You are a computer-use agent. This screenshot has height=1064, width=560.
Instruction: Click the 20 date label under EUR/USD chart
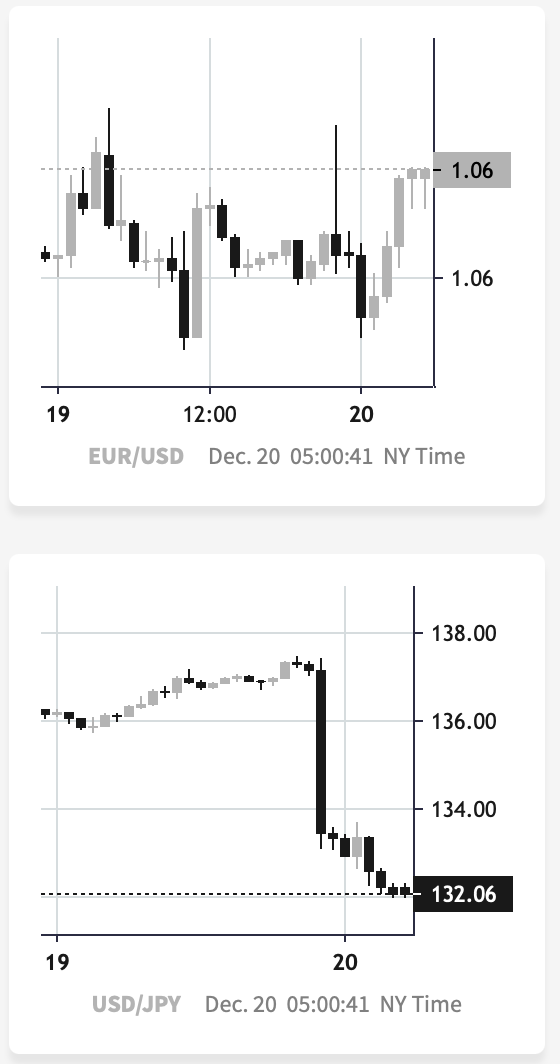361,414
